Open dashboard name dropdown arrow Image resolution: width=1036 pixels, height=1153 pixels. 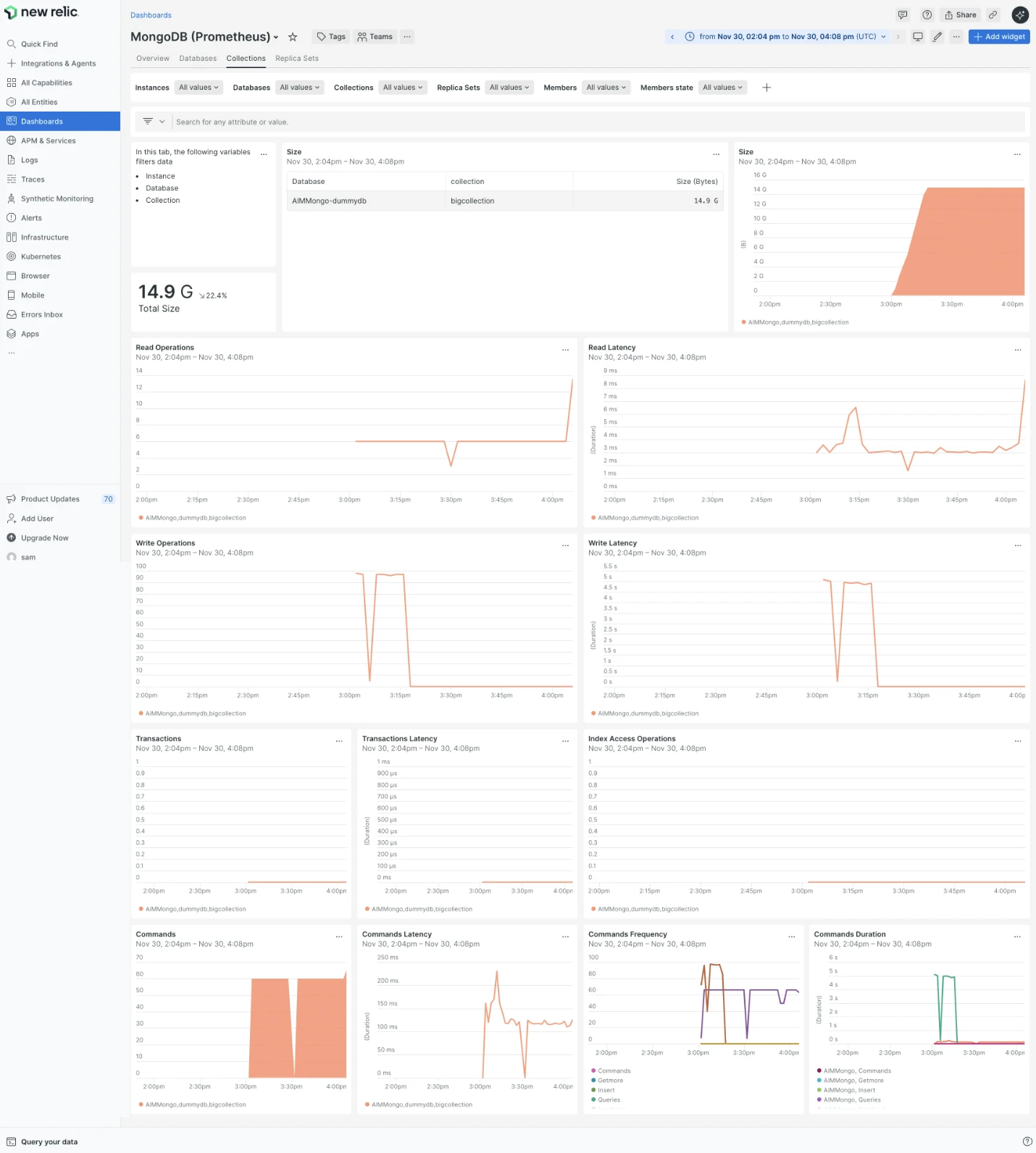pos(276,38)
